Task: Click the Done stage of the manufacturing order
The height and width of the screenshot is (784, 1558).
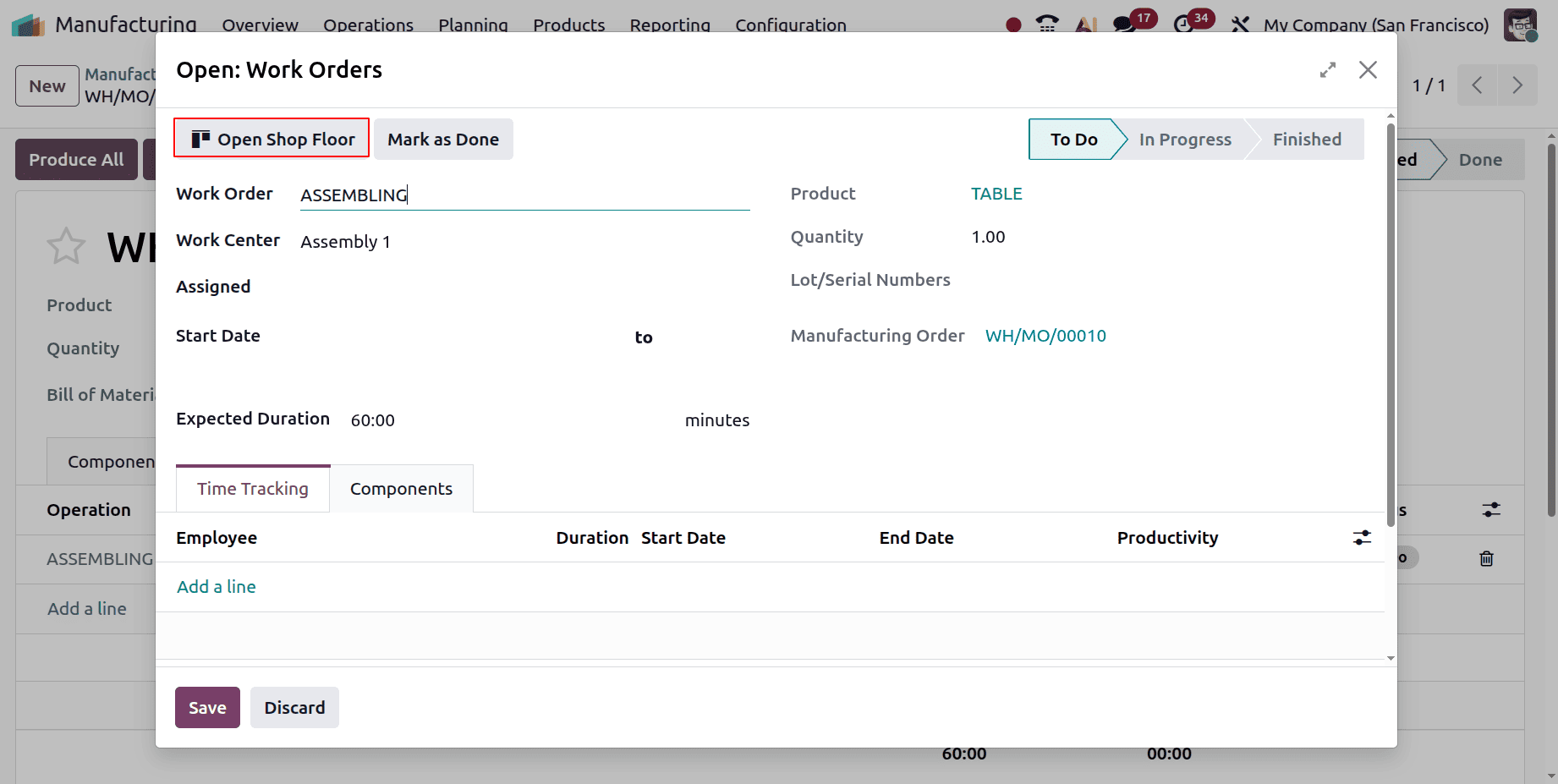Action: [1480, 160]
